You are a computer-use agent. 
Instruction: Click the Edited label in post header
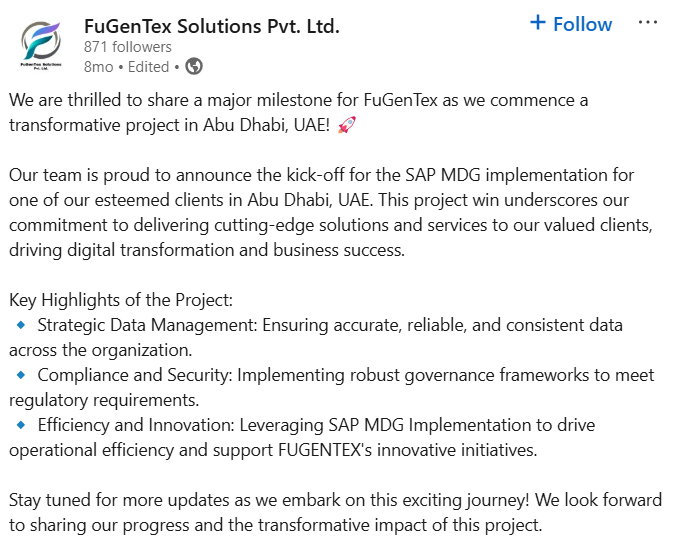(x=148, y=67)
